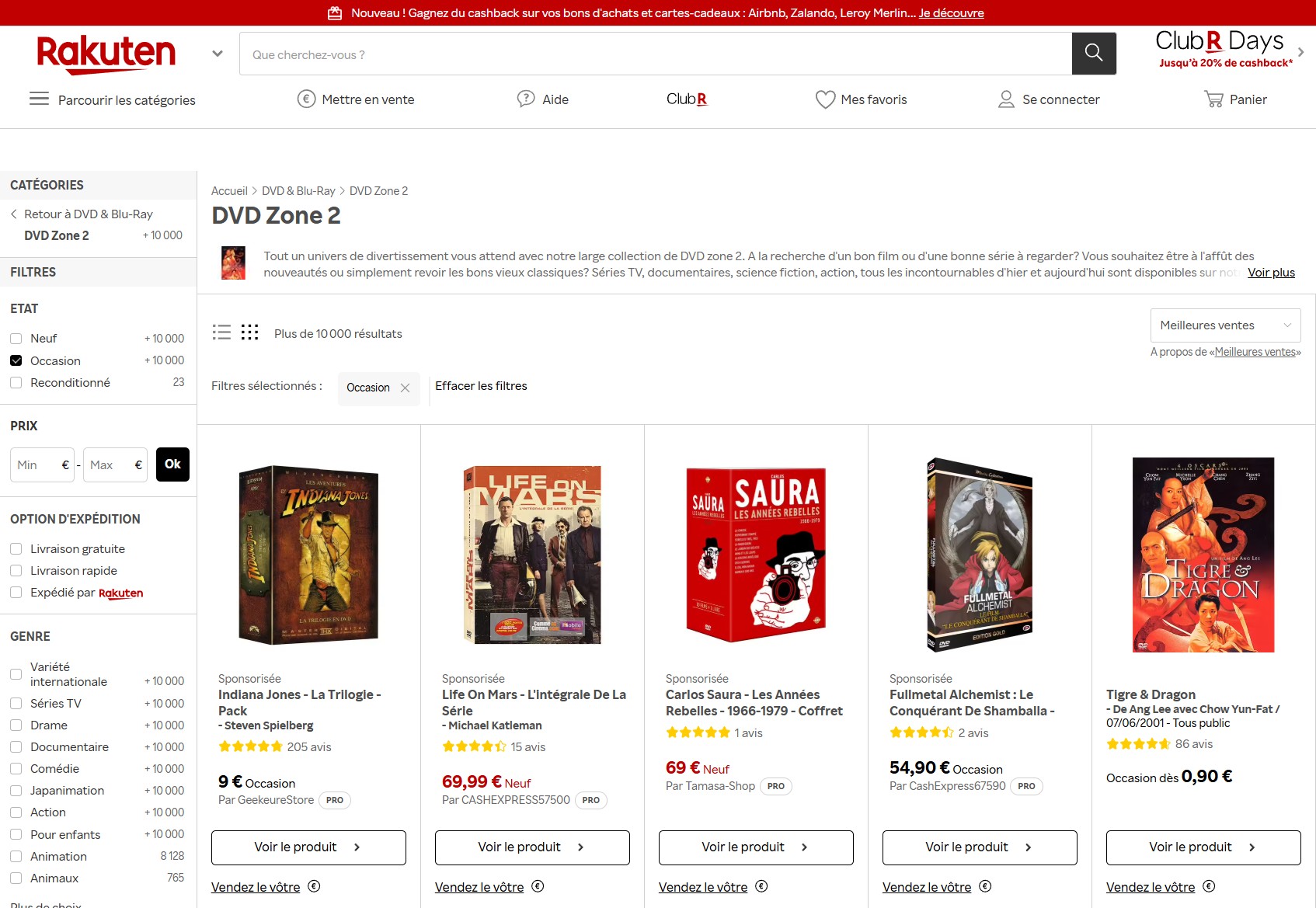Click Voir le produit for Indiana Jones
1316x908 pixels.
[x=308, y=847]
